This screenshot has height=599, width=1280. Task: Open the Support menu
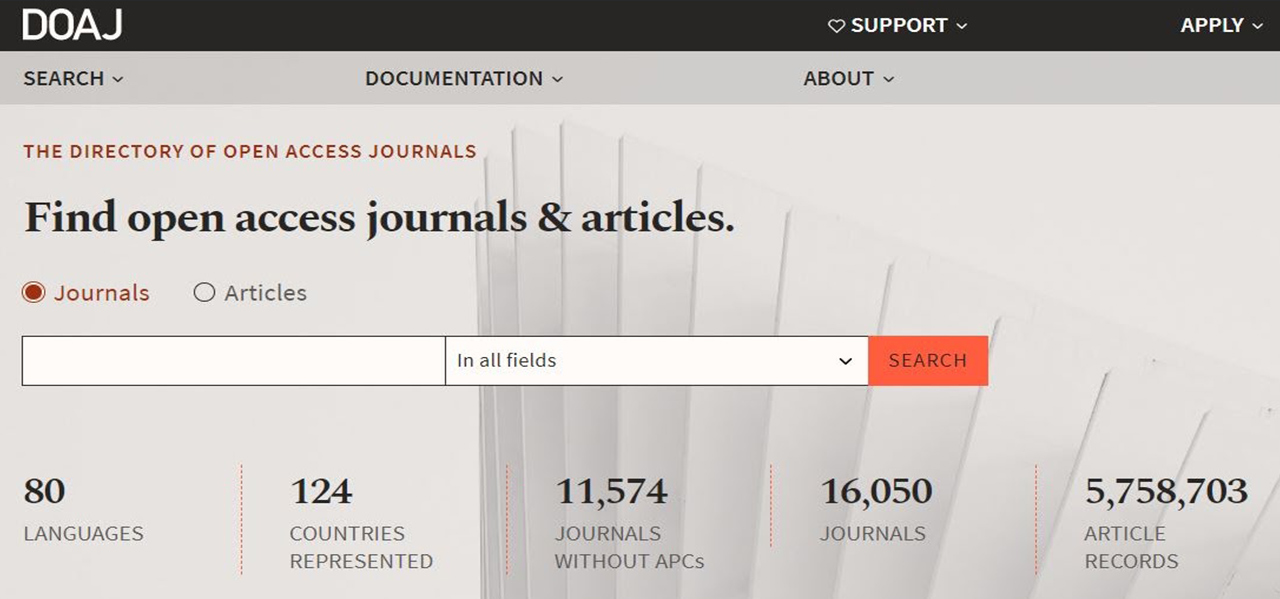pos(898,26)
